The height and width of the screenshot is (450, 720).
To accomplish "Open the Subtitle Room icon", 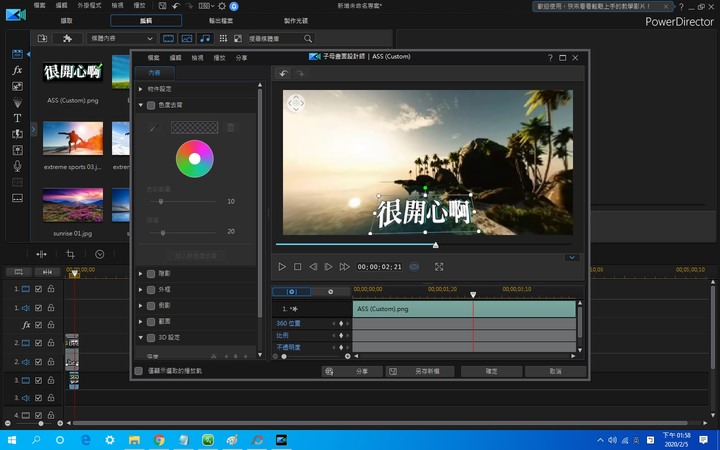I will pos(17,198).
